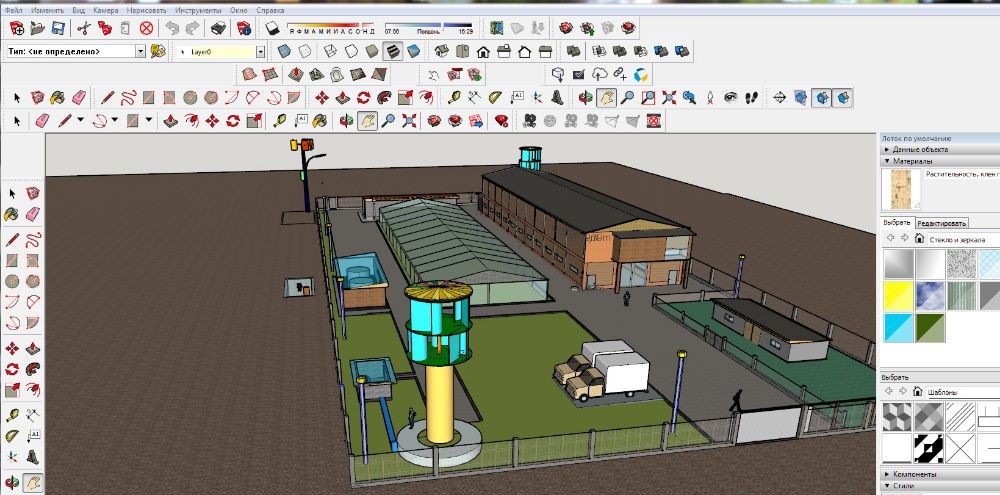Open the Нарисовать menu
1000x495 pixels.
tap(147, 10)
